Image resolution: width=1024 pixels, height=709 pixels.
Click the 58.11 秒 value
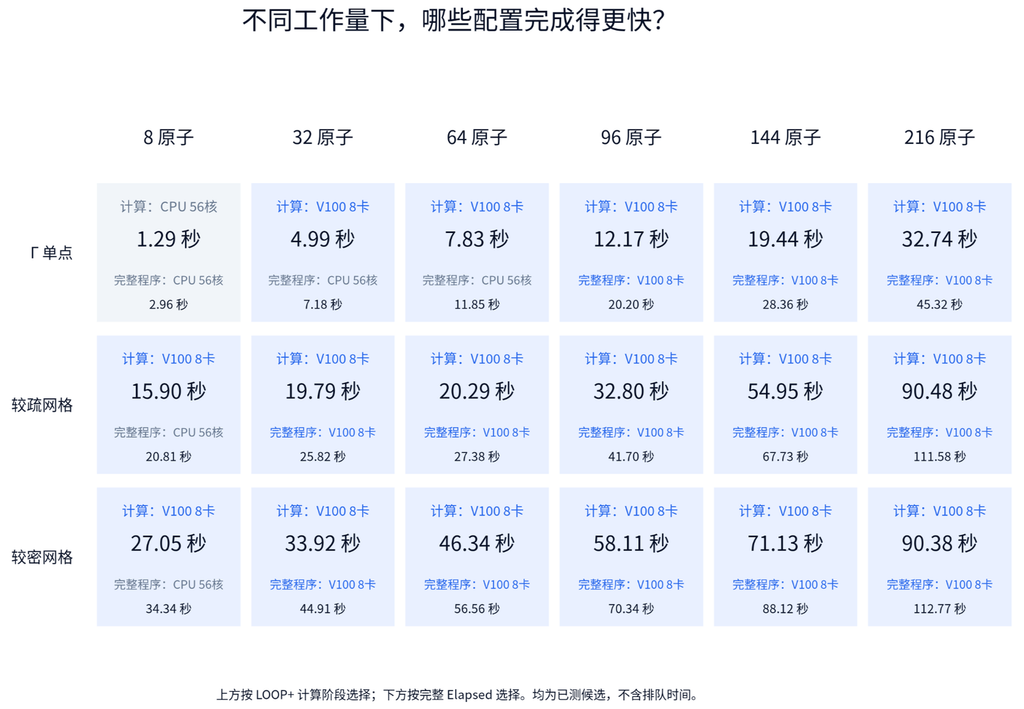(631, 543)
